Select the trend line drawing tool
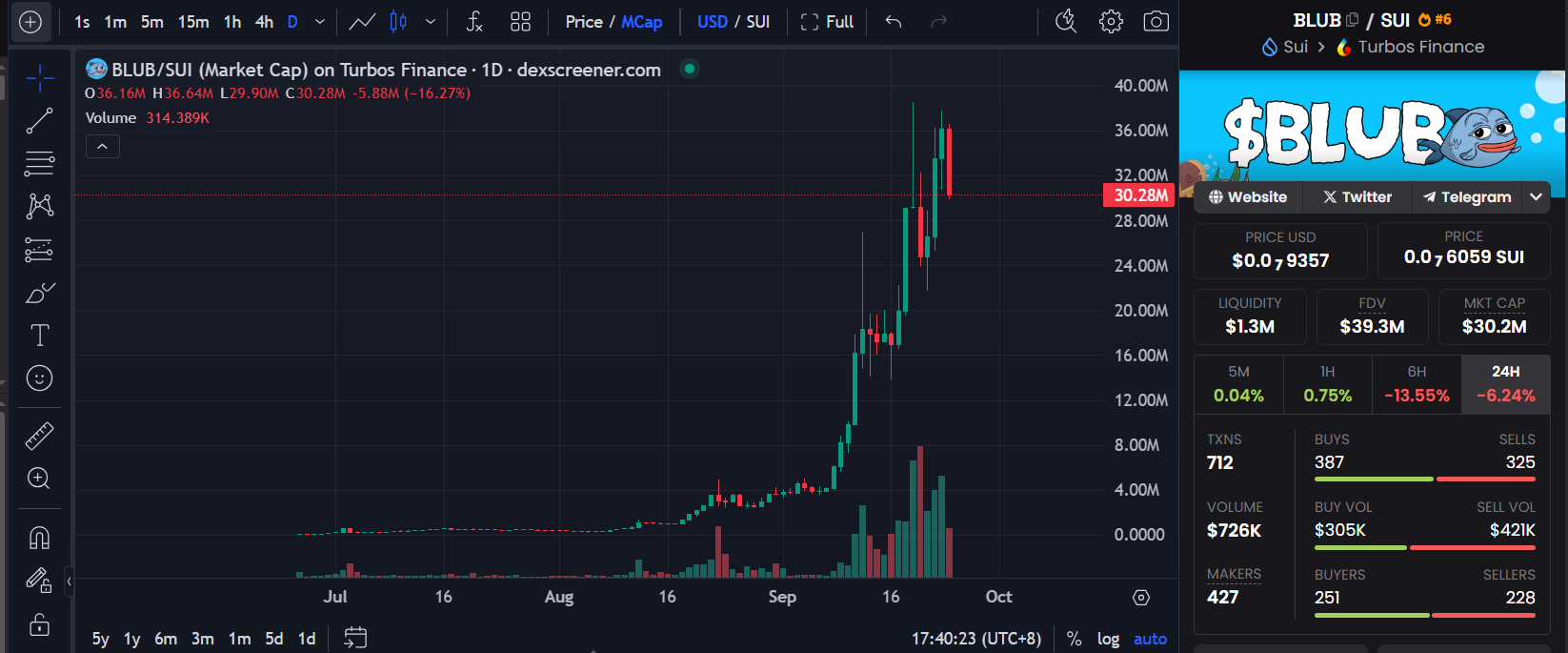Image resolution: width=1568 pixels, height=653 pixels. tap(39, 121)
